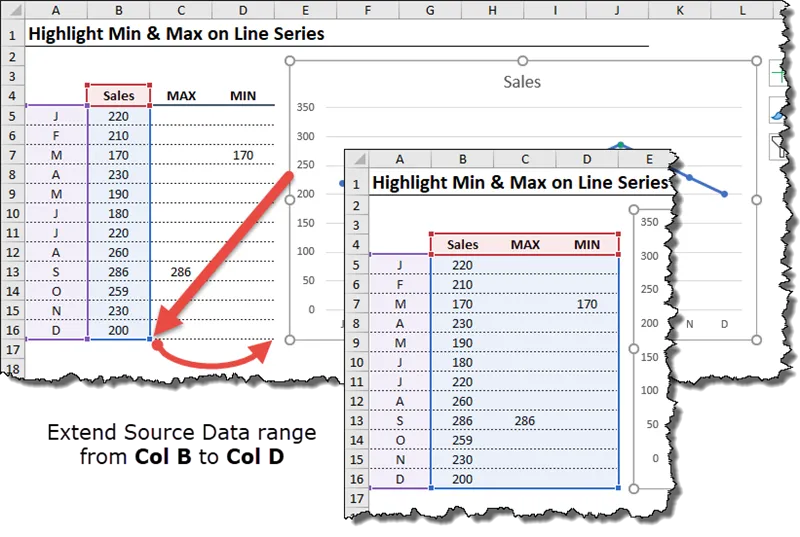
Task: Click the chart's top-left resize handle
Action: click(290, 61)
